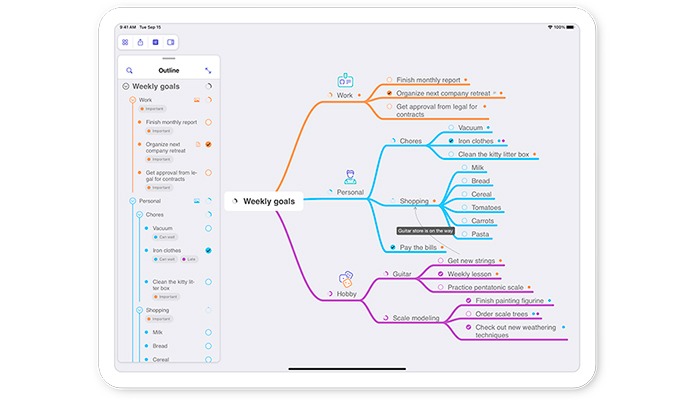700x400 pixels.
Task: Uncheck Iron clothes task in outline
Action: (208, 251)
